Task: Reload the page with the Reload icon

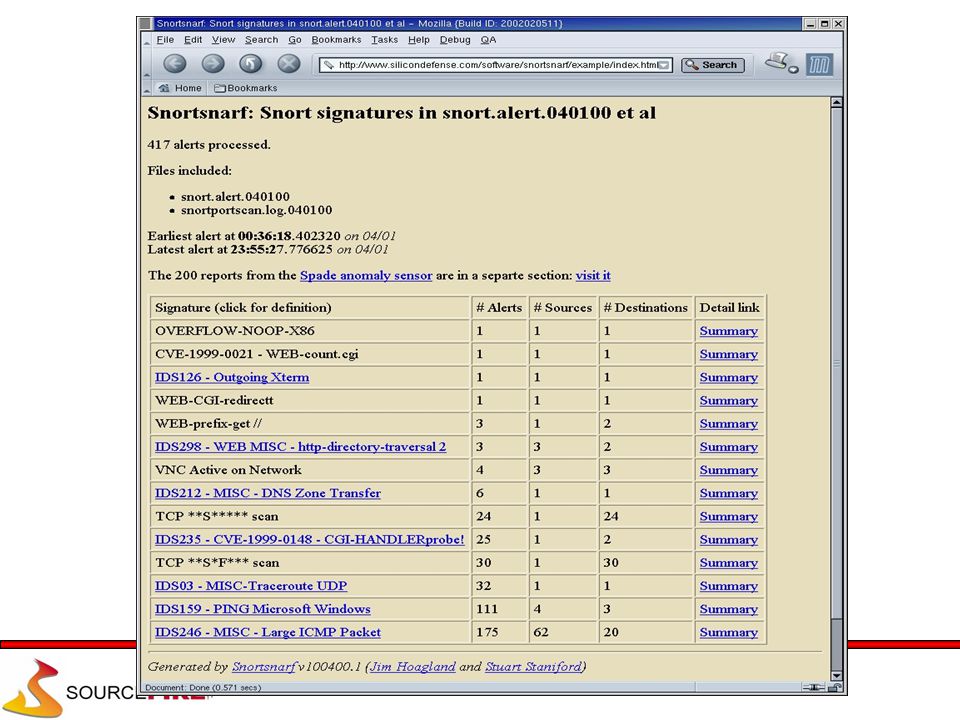Action: point(250,64)
